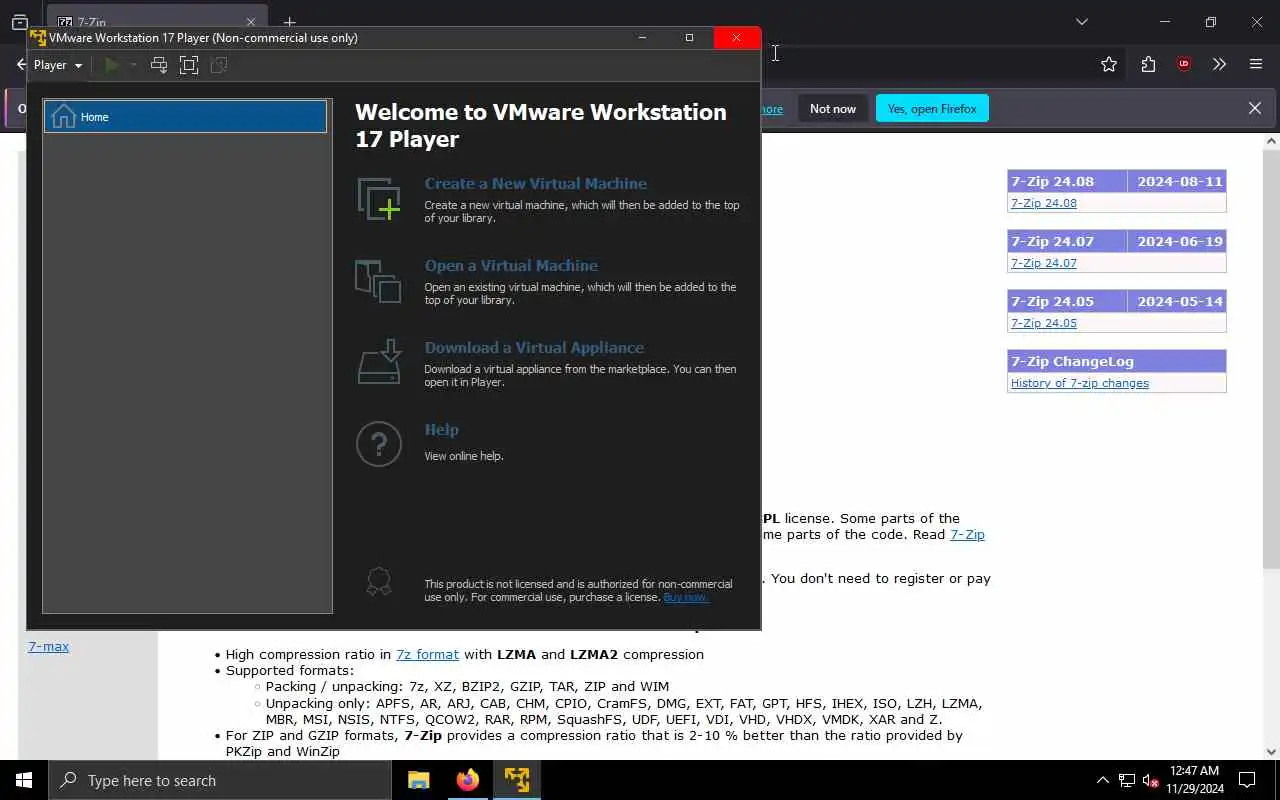
Task: Open clock showing 12:47 AM
Action: point(1193,780)
